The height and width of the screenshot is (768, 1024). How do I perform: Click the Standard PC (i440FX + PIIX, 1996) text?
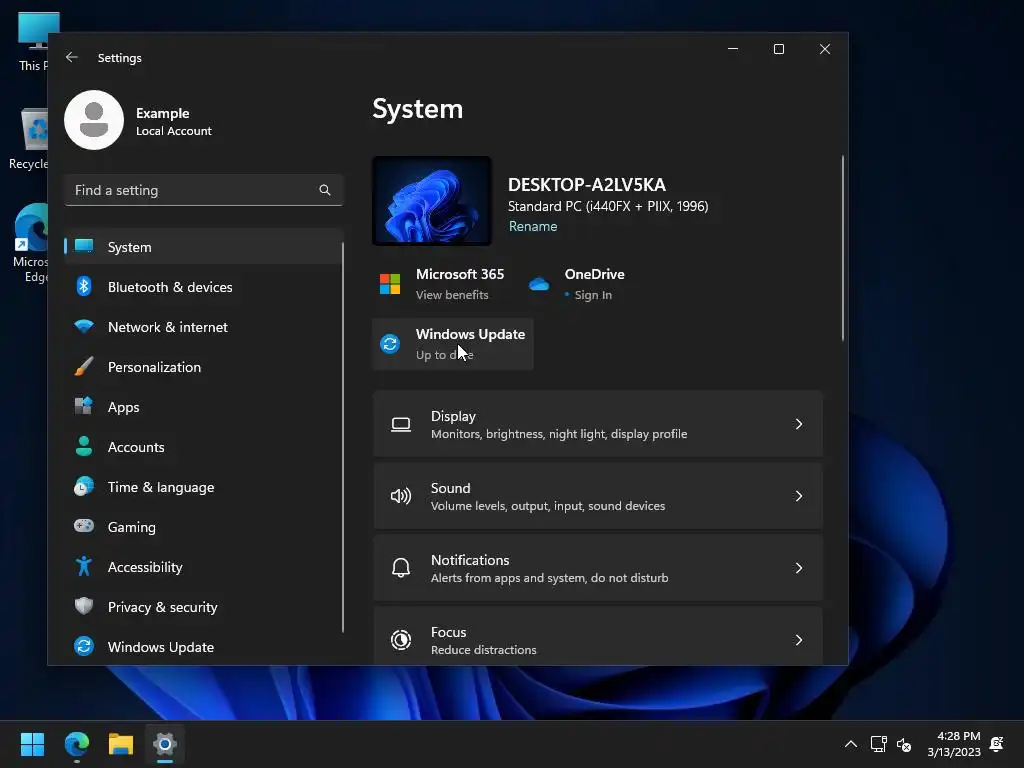coord(608,206)
